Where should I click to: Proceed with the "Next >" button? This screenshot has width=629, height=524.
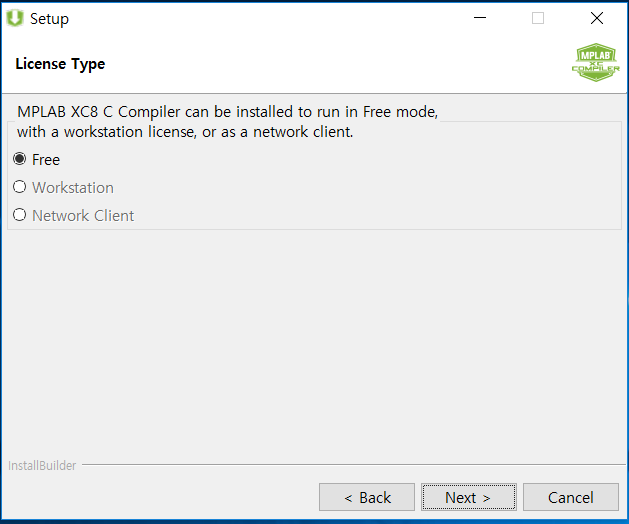[x=469, y=497]
